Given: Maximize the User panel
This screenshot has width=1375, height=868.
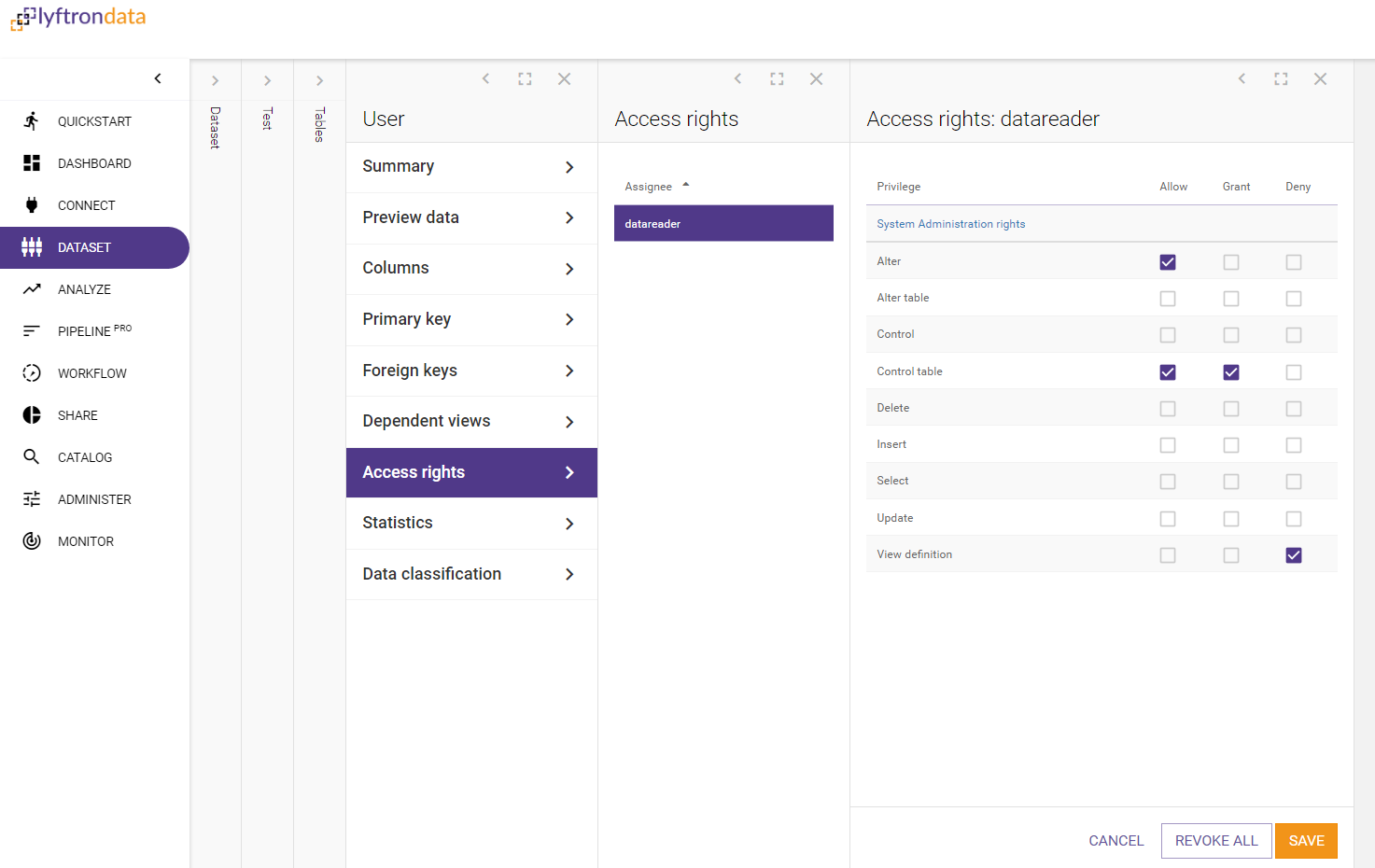Looking at the screenshot, I should tap(525, 79).
